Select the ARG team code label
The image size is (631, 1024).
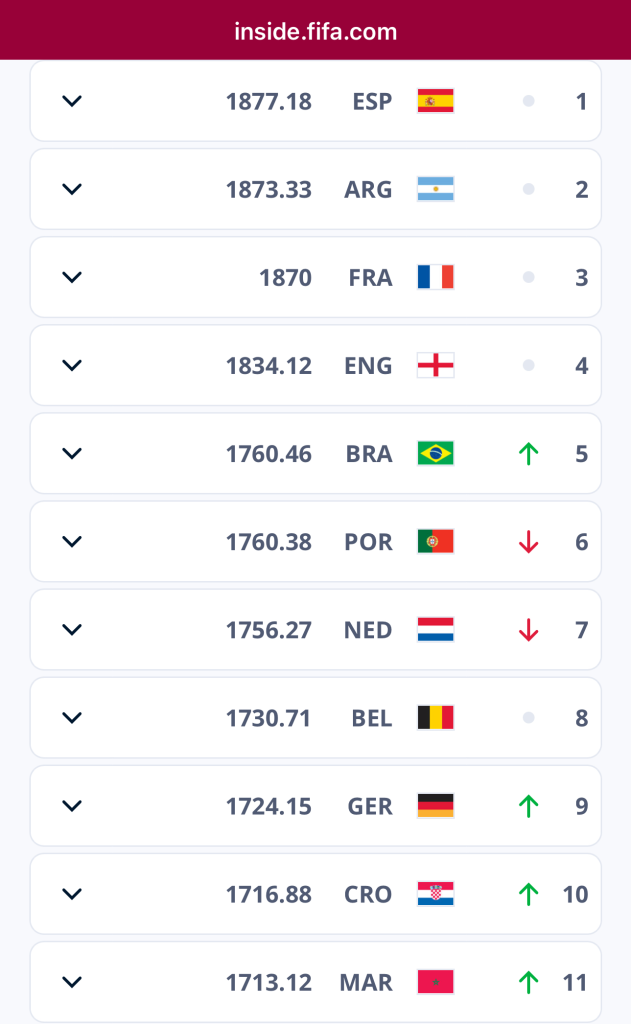click(x=368, y=190)
